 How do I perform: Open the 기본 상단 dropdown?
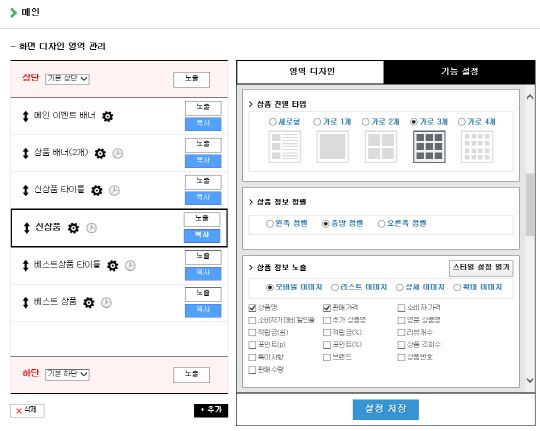point(67,79)
